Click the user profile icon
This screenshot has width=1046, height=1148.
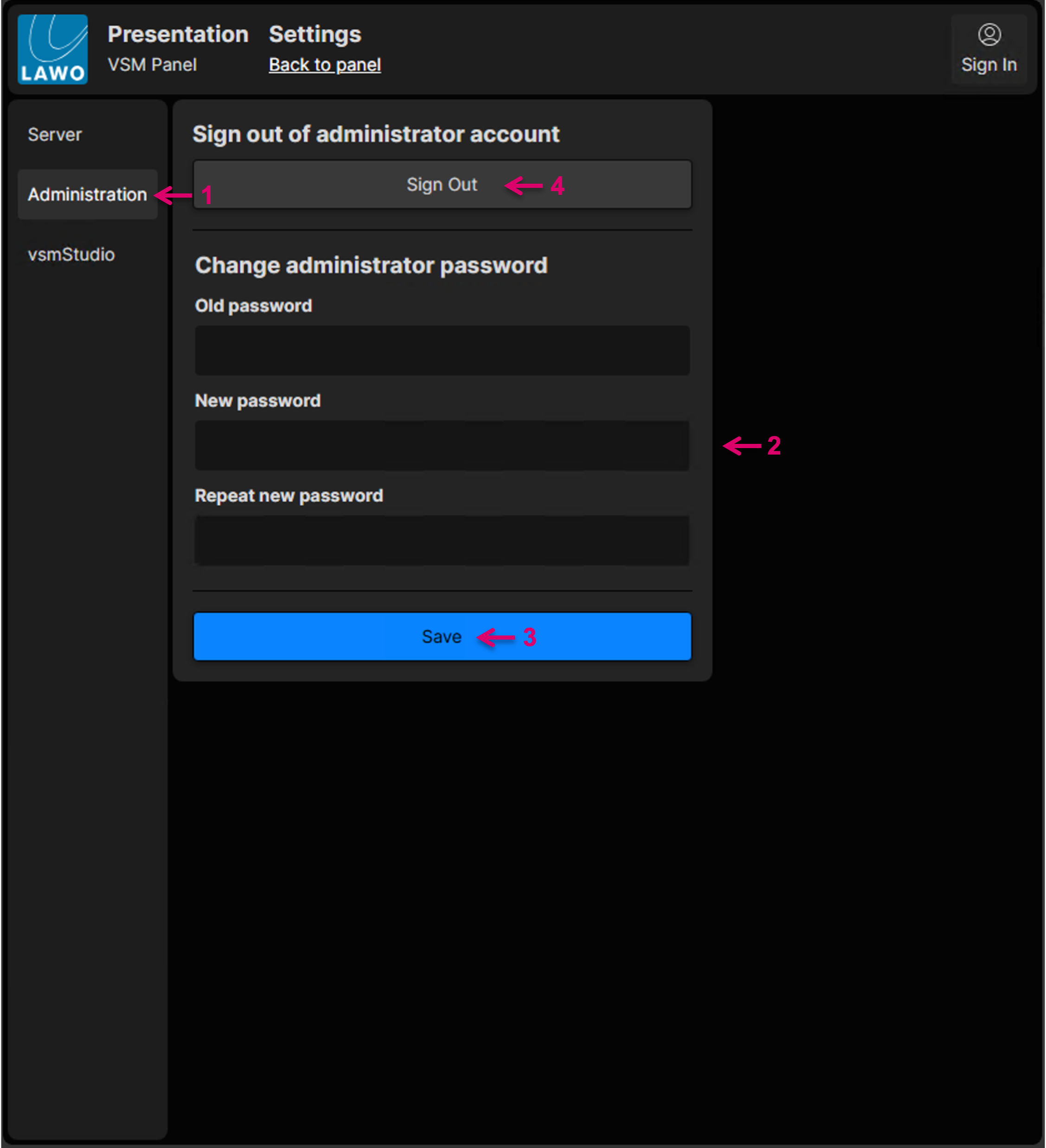[x=989, y=35]
